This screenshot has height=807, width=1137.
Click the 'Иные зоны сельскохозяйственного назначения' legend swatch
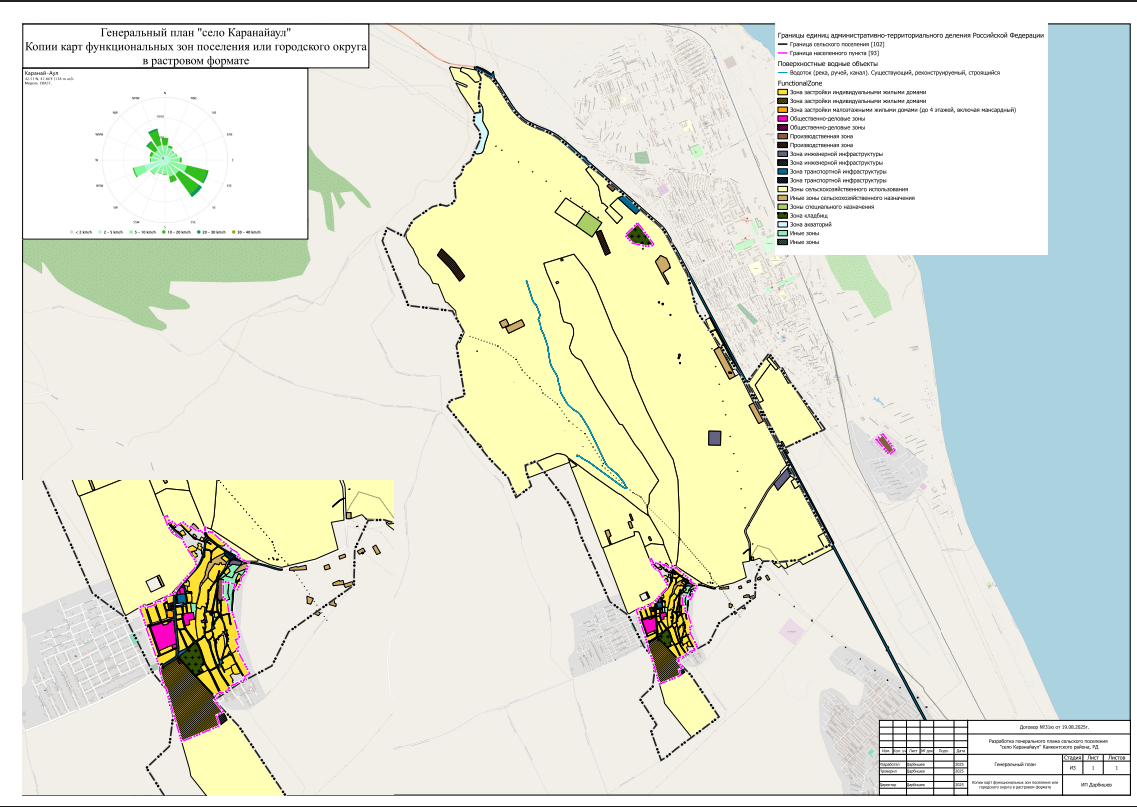[783, 198]
